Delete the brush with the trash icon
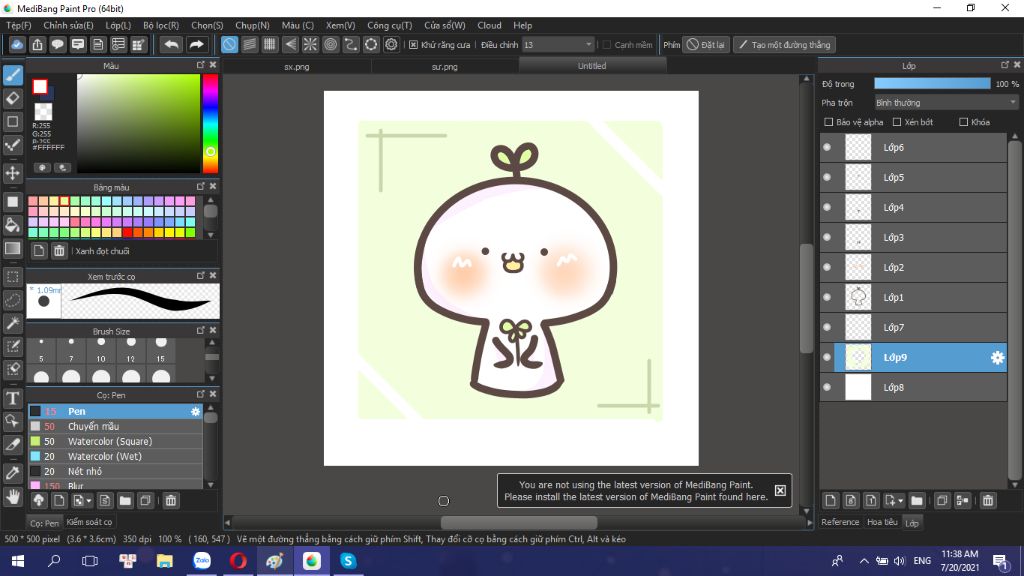1024x576 pixels. (170, 501)
